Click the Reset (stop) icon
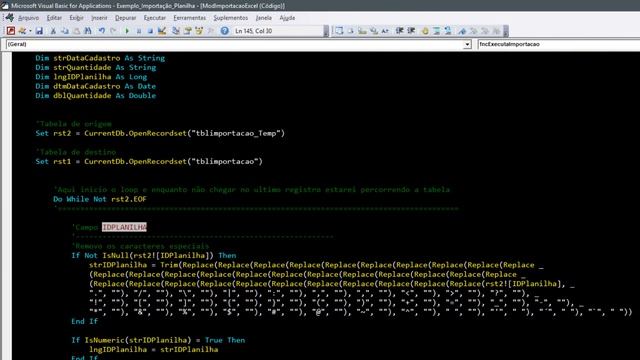This screenshot has height=360, width=640. [150, 31]
